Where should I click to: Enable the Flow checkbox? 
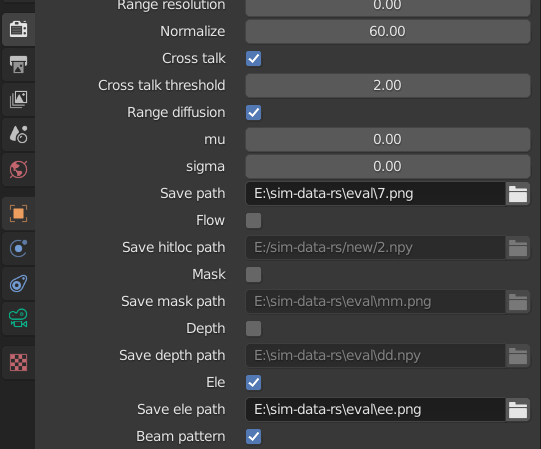253,221
